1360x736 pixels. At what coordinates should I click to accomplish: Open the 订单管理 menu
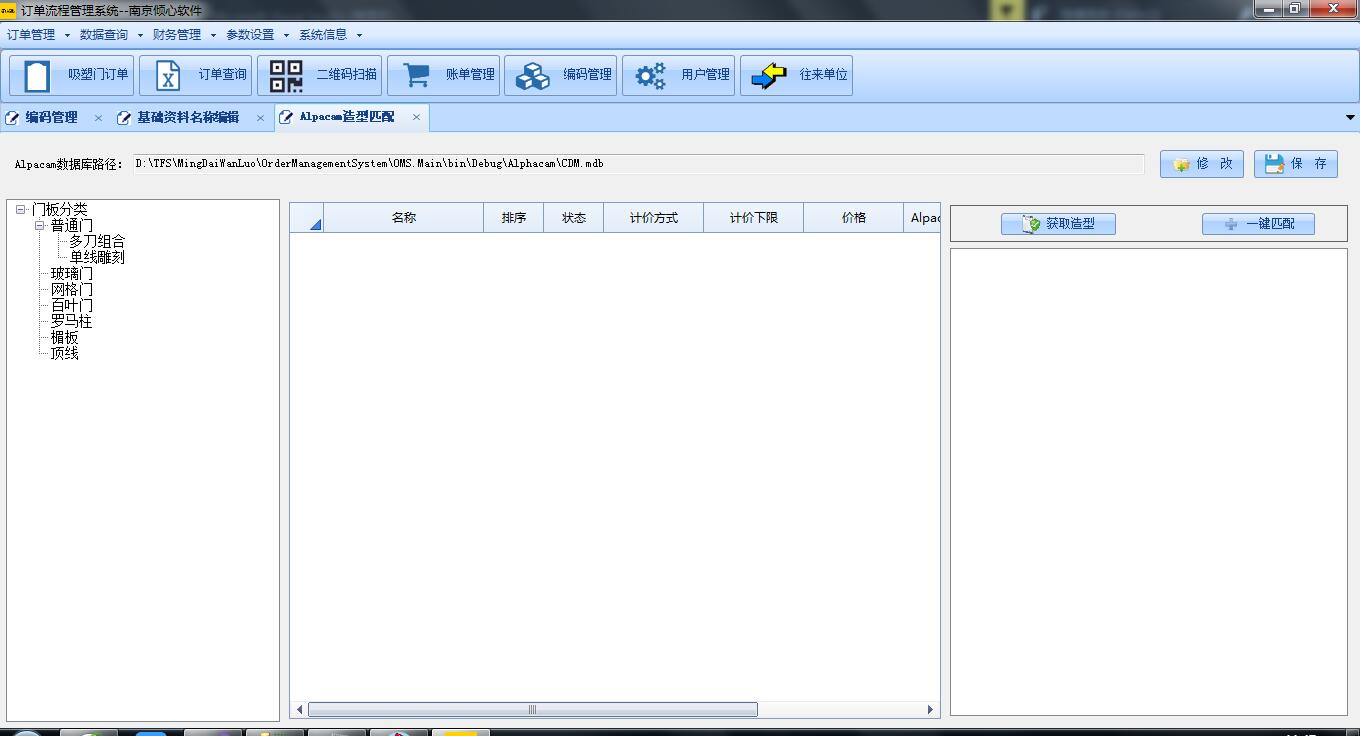tap(38, 35)
